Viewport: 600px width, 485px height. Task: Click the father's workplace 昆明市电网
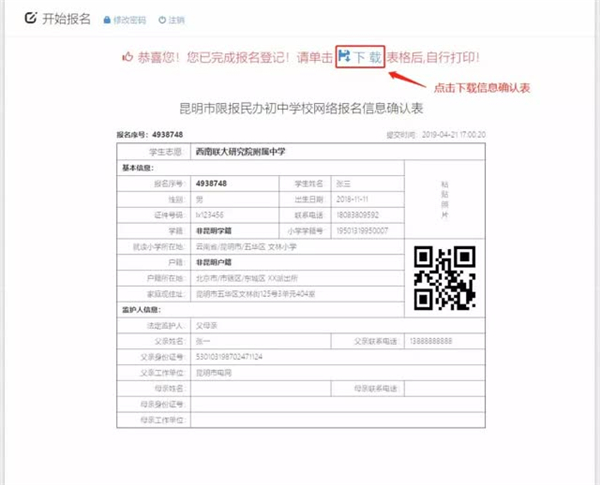[x=214, y=373]
